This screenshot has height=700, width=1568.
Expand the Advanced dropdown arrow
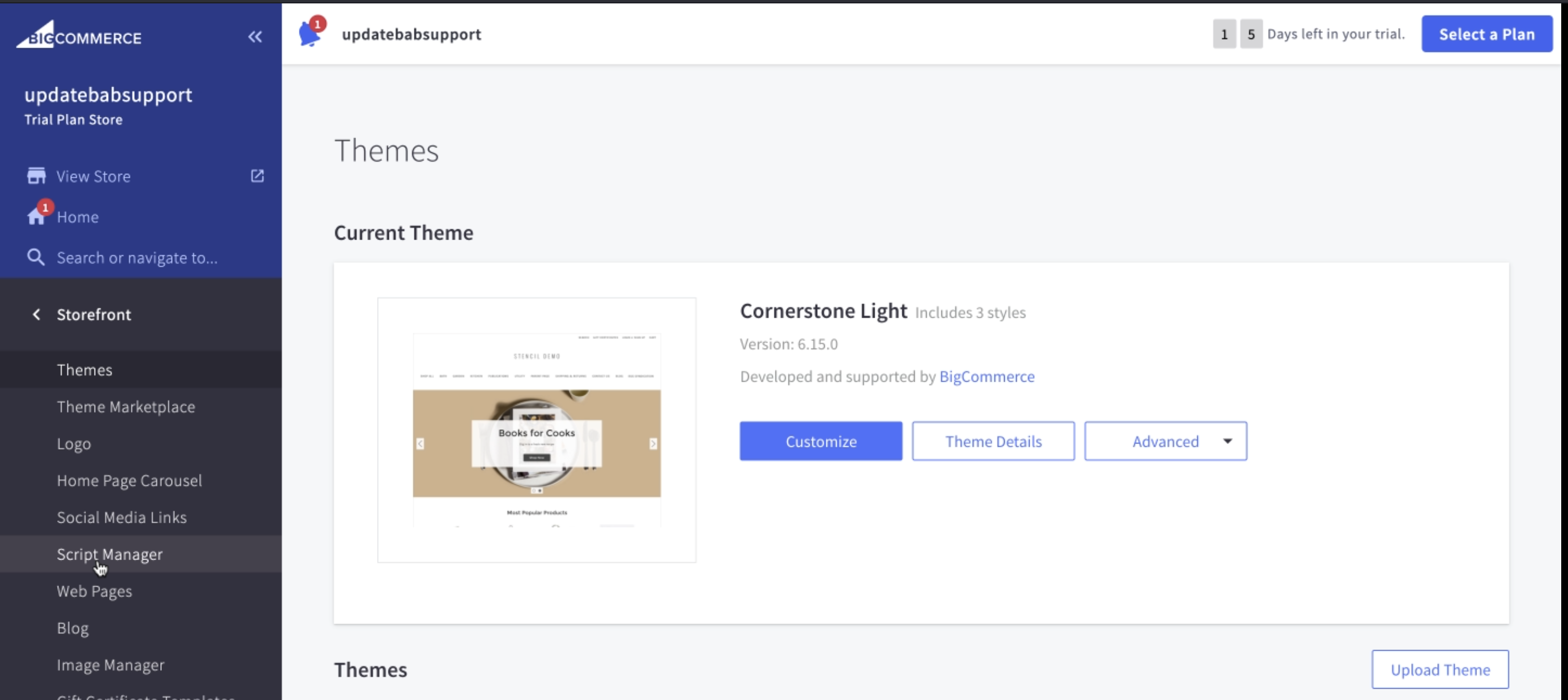[x=1227, y=441]
